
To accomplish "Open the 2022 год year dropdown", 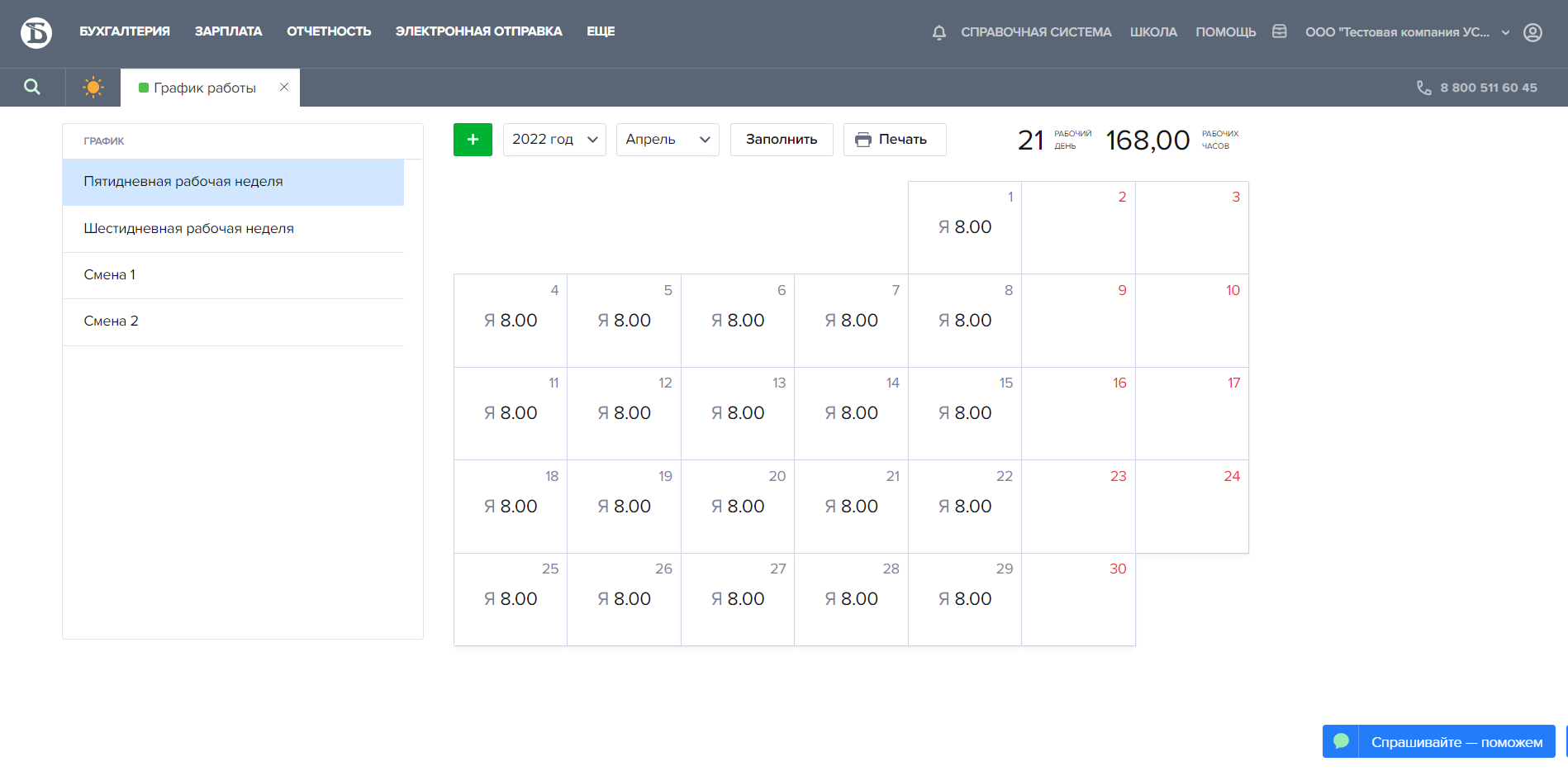I will pyautogui.click(x=554, y=140).
